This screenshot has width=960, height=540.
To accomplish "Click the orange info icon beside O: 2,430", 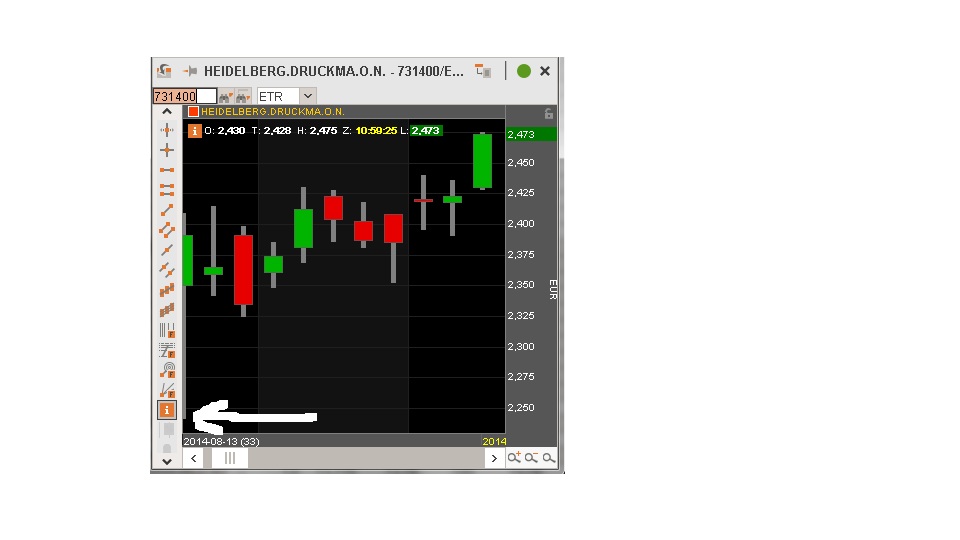I will (x=195, y=130).
